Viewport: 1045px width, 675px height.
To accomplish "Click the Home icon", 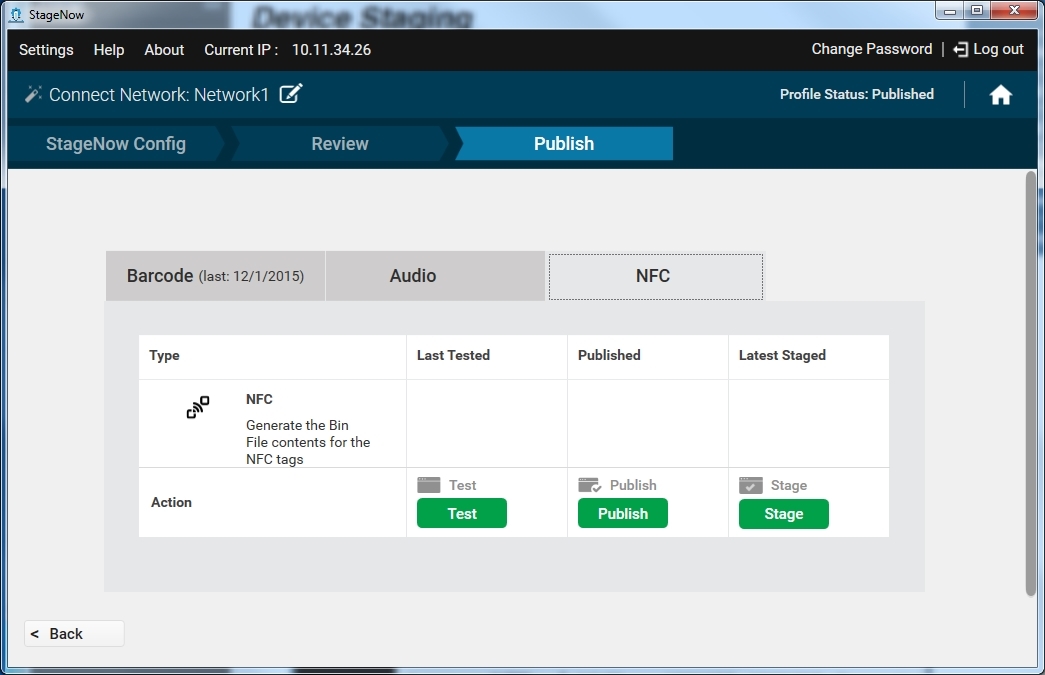I will click(x=1000, y=95).
